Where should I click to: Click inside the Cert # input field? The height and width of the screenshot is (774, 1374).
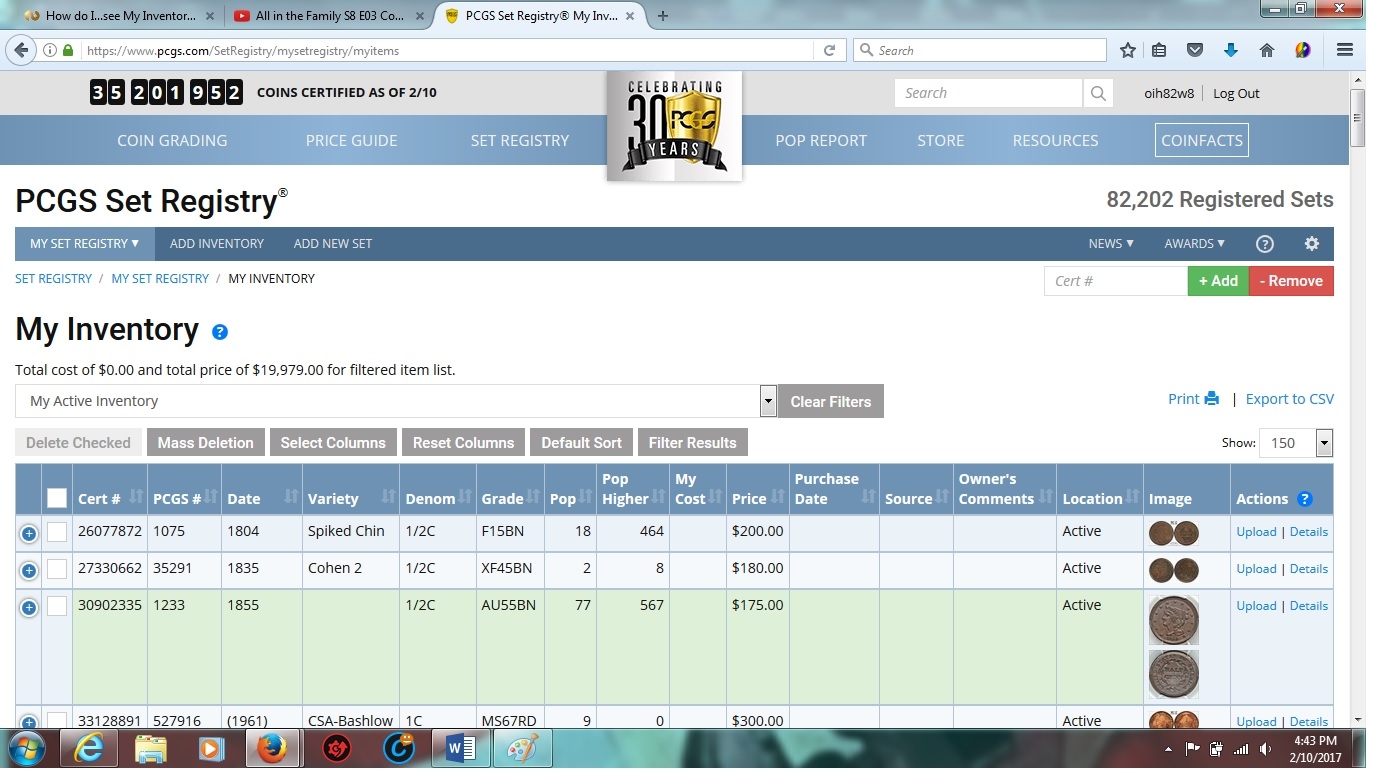pos(1116,281)
